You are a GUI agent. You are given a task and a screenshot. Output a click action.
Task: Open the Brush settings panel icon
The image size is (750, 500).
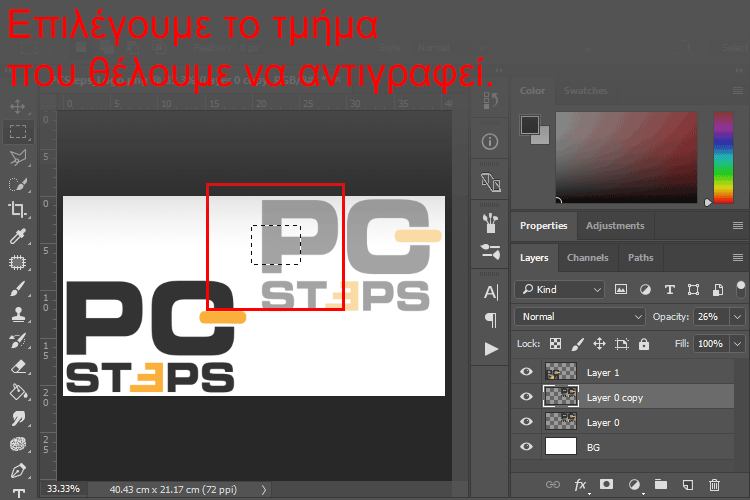490,251
